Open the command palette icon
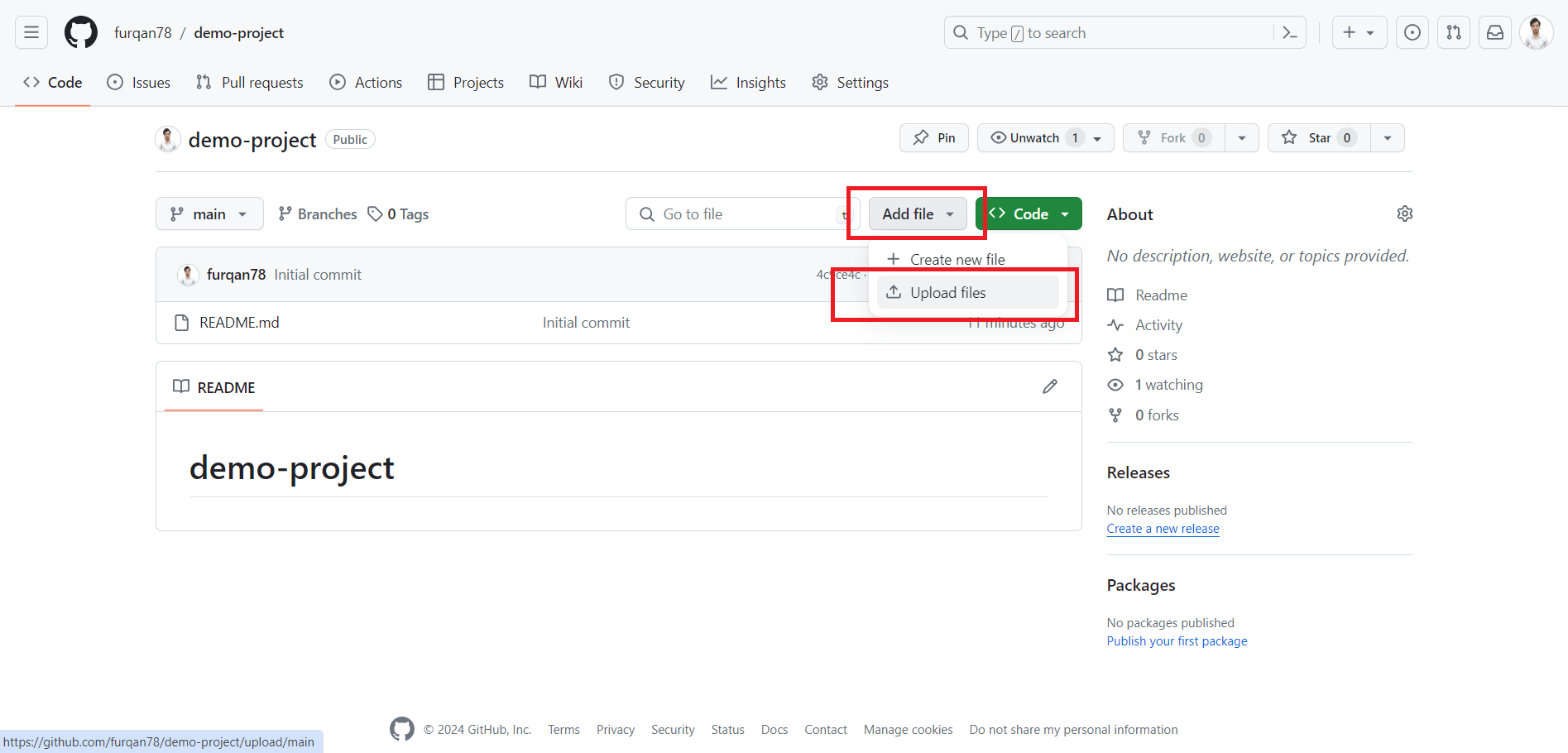The width and height of the screenshot is (1568, 753). [1289, 32]
